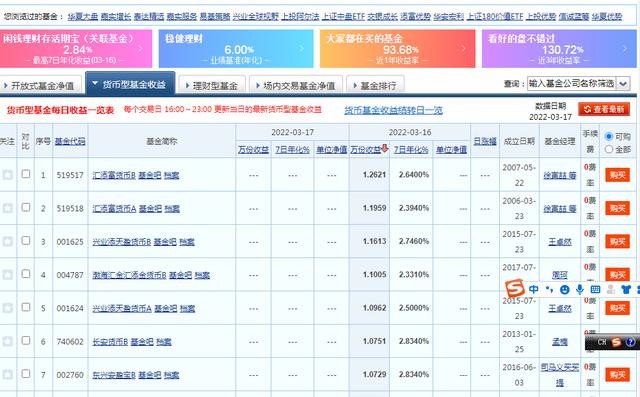Open the fund company filter dropdown arrow
Screen dimensions: 640x397
point(623,84)
